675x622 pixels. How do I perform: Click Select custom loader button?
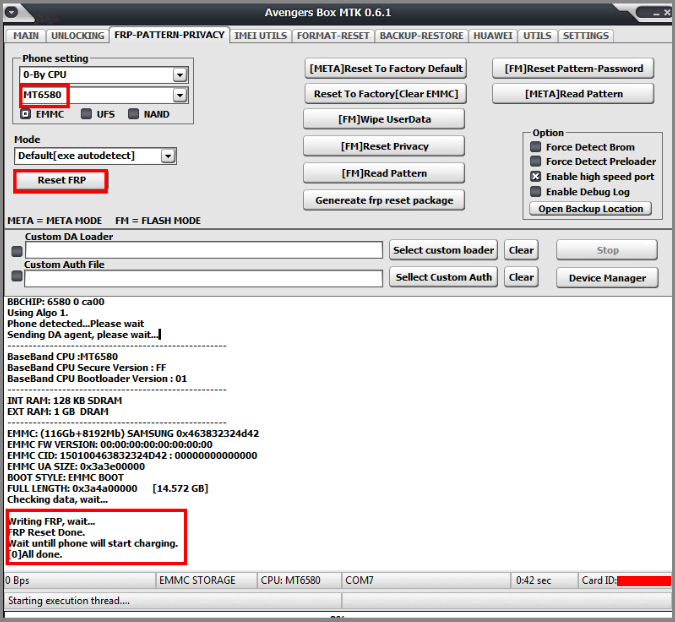(x=443, y=250)
